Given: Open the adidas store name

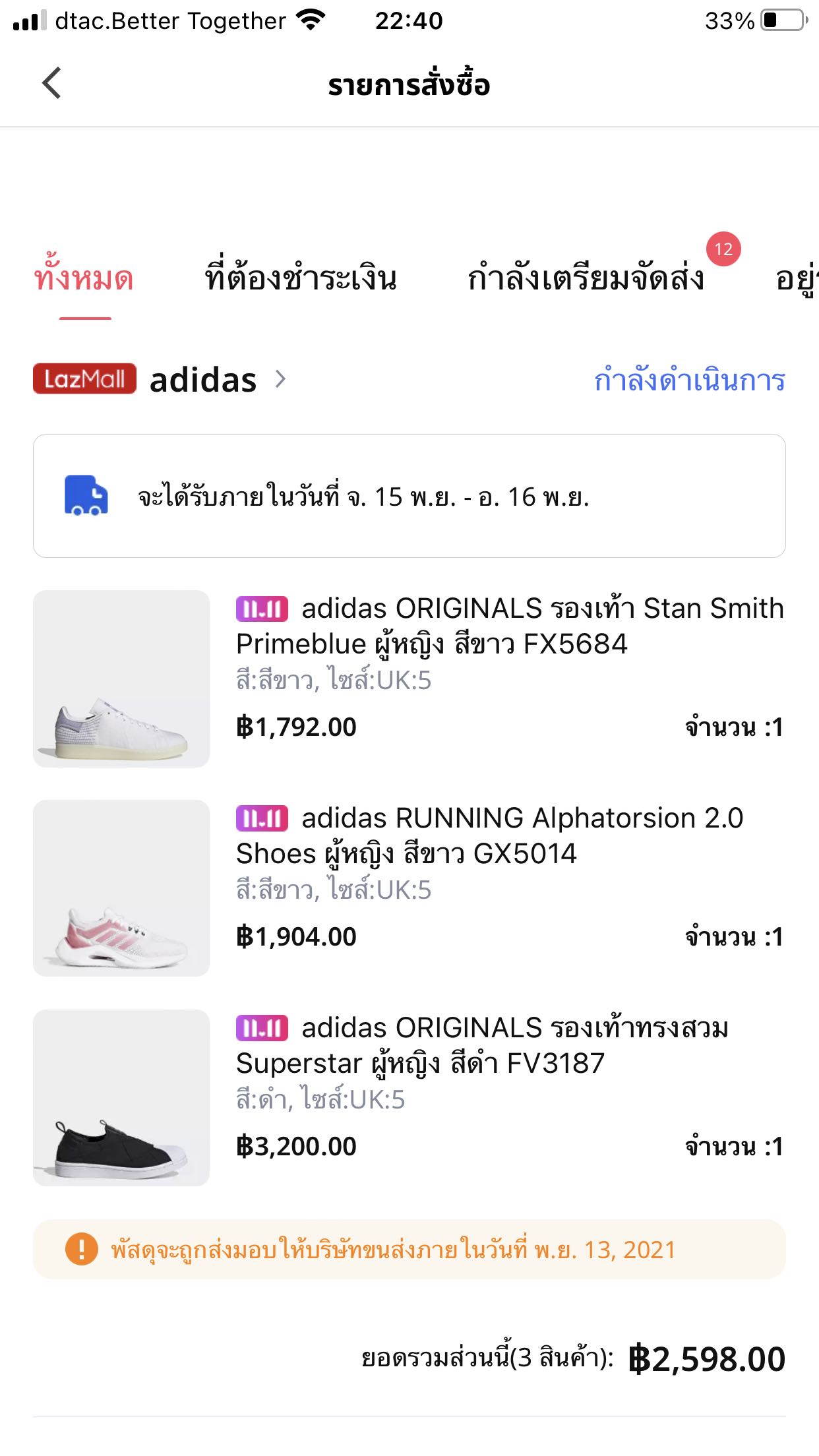Looking at the screenshot, I should [203, 380].
